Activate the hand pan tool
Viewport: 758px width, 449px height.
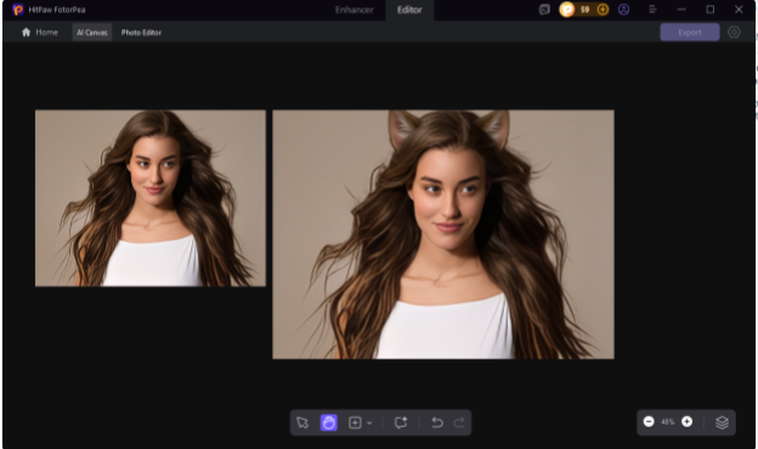point(329,423)
